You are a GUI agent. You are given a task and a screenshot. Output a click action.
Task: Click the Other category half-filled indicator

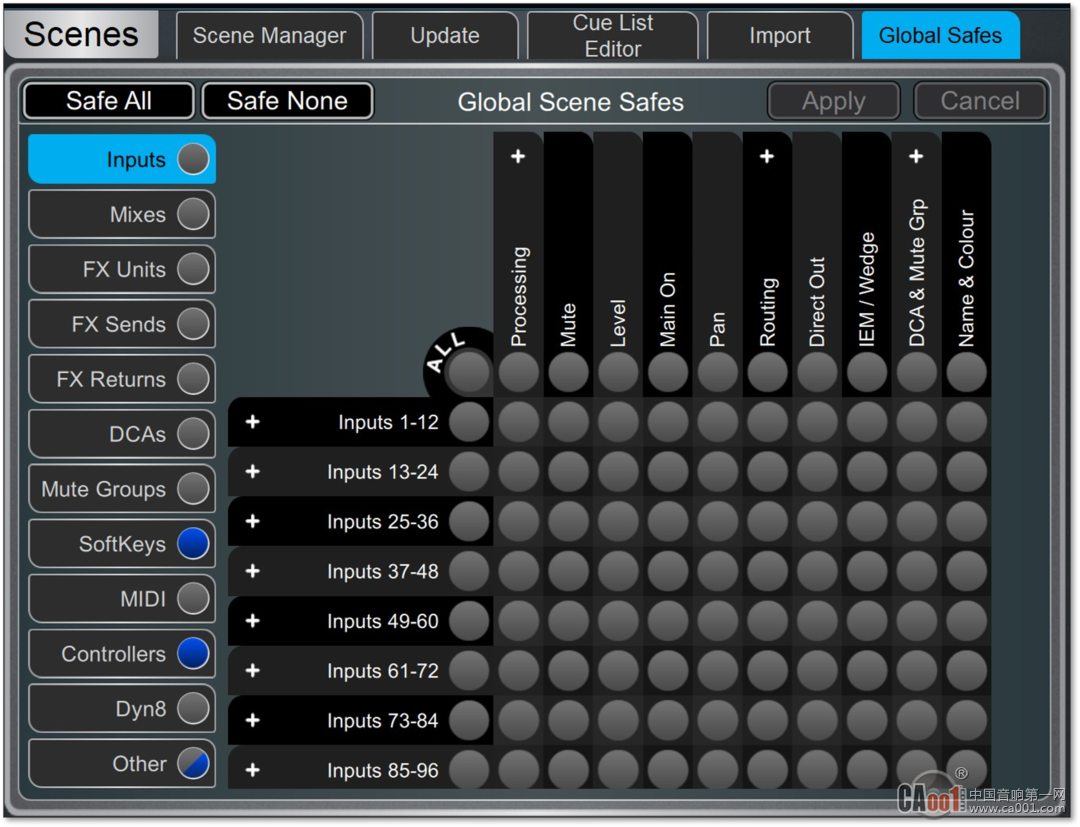[193, 764]
